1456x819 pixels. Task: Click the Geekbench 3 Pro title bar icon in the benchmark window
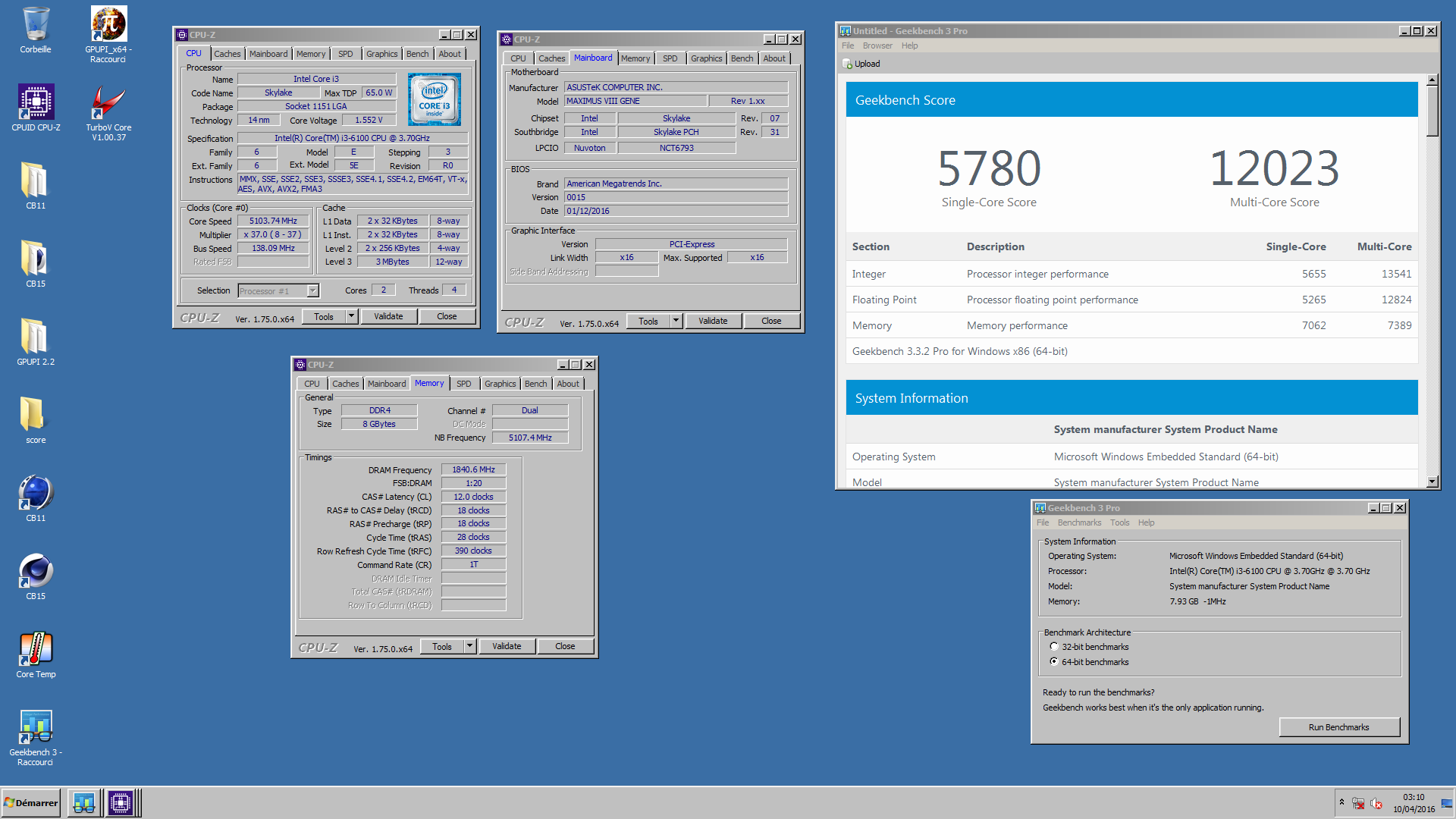pos(1040,508)
